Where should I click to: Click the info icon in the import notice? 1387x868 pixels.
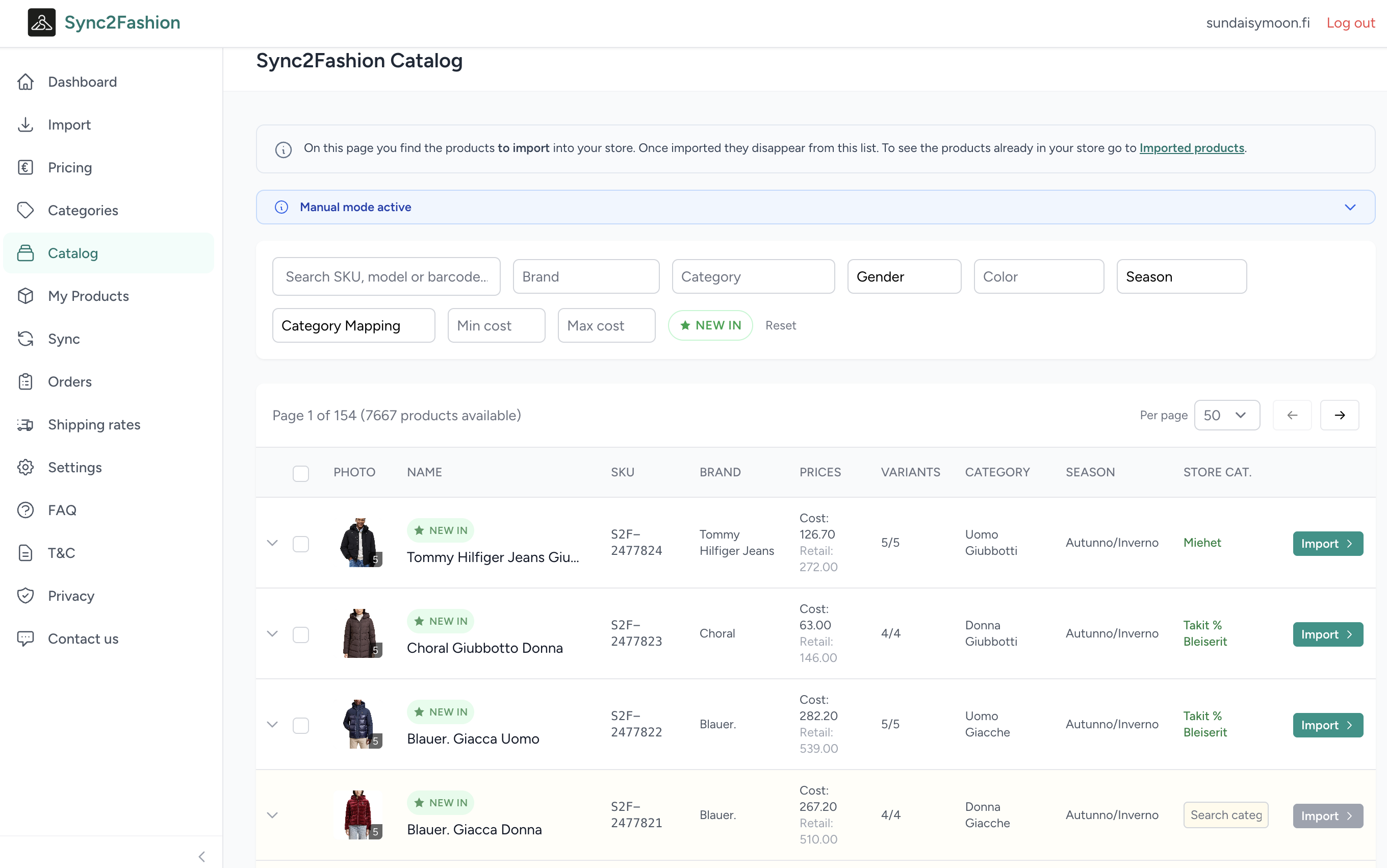284,149
